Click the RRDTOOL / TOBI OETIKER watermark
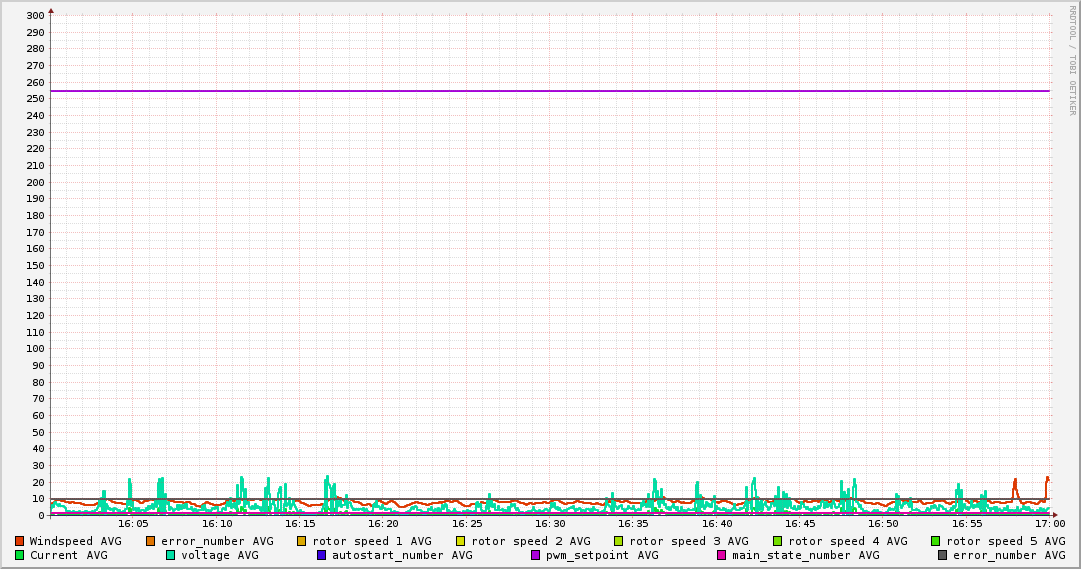Screen dimensions: 1081x569 click(x=1072, y=60)
